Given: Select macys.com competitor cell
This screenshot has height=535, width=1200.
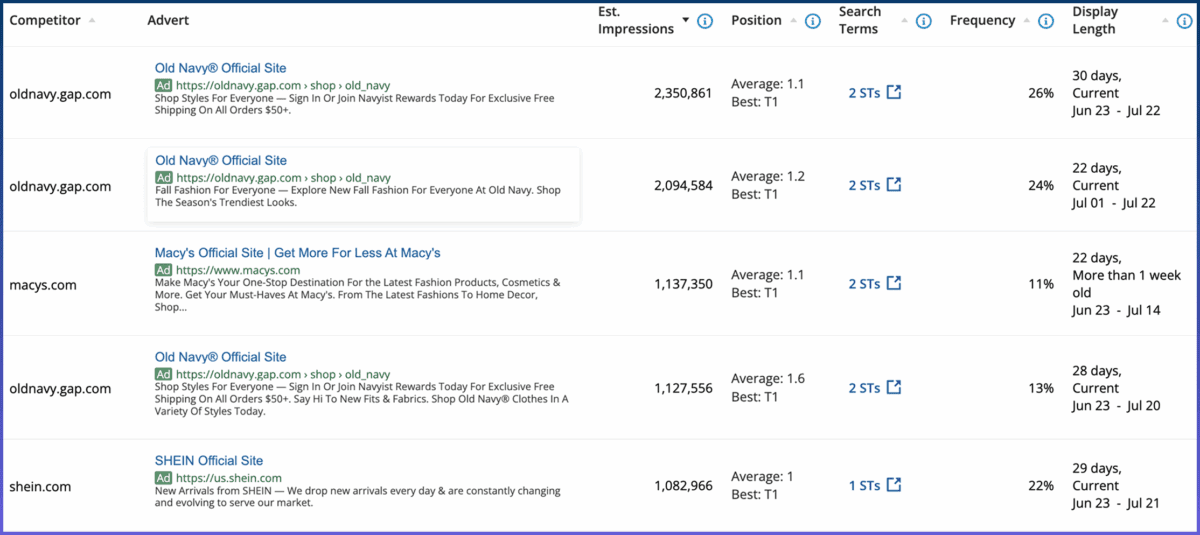Looking at the screenshot, I should pyautogui.click(x=43, y=285).
